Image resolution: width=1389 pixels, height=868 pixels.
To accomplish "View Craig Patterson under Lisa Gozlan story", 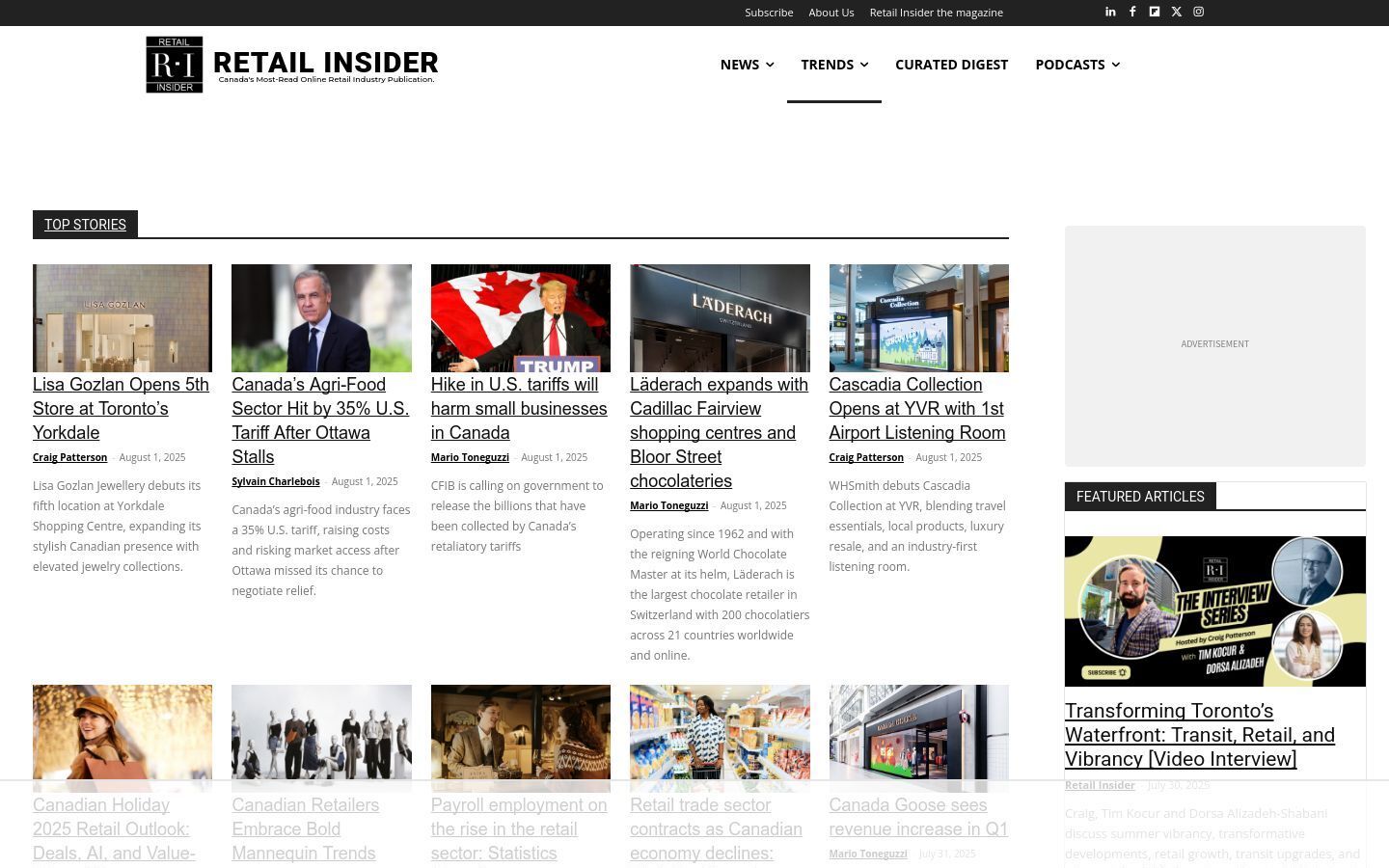I will (x=70, y=457).
